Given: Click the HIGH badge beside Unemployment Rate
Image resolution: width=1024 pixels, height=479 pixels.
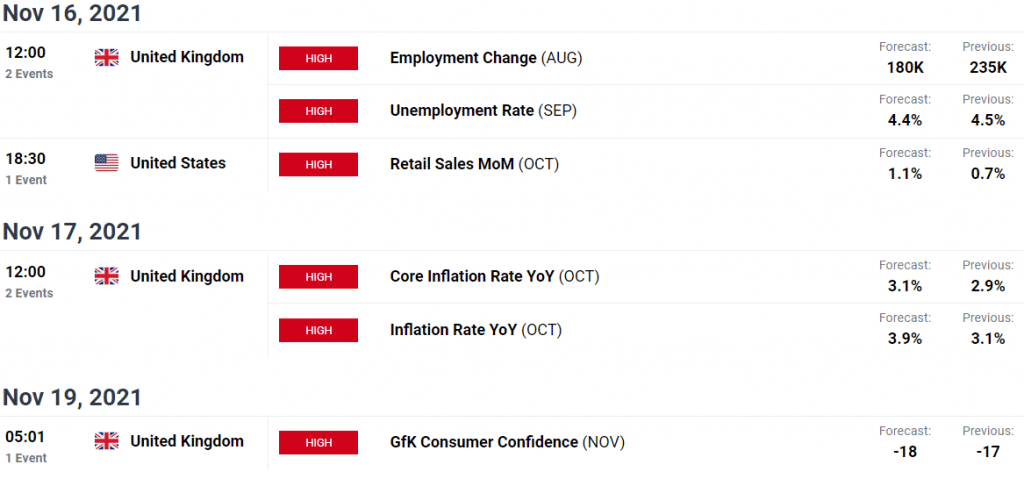Looking at the screenshot, I should pyautogui.click(x=319, y=111).
